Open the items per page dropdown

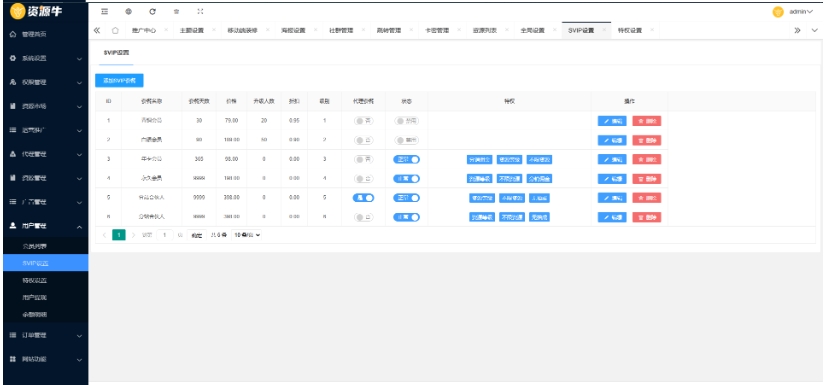247,235
